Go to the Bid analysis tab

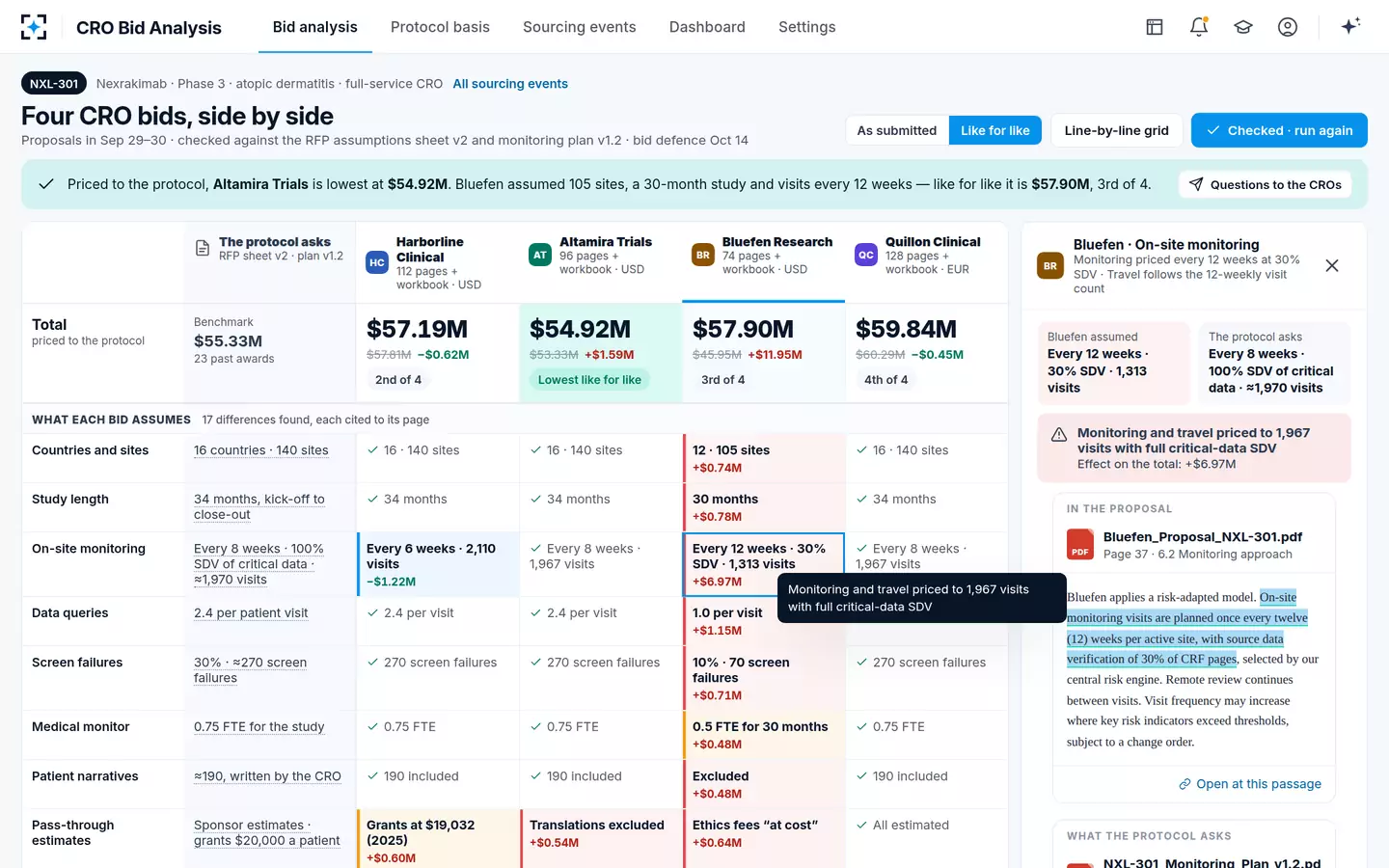(315, 27)
